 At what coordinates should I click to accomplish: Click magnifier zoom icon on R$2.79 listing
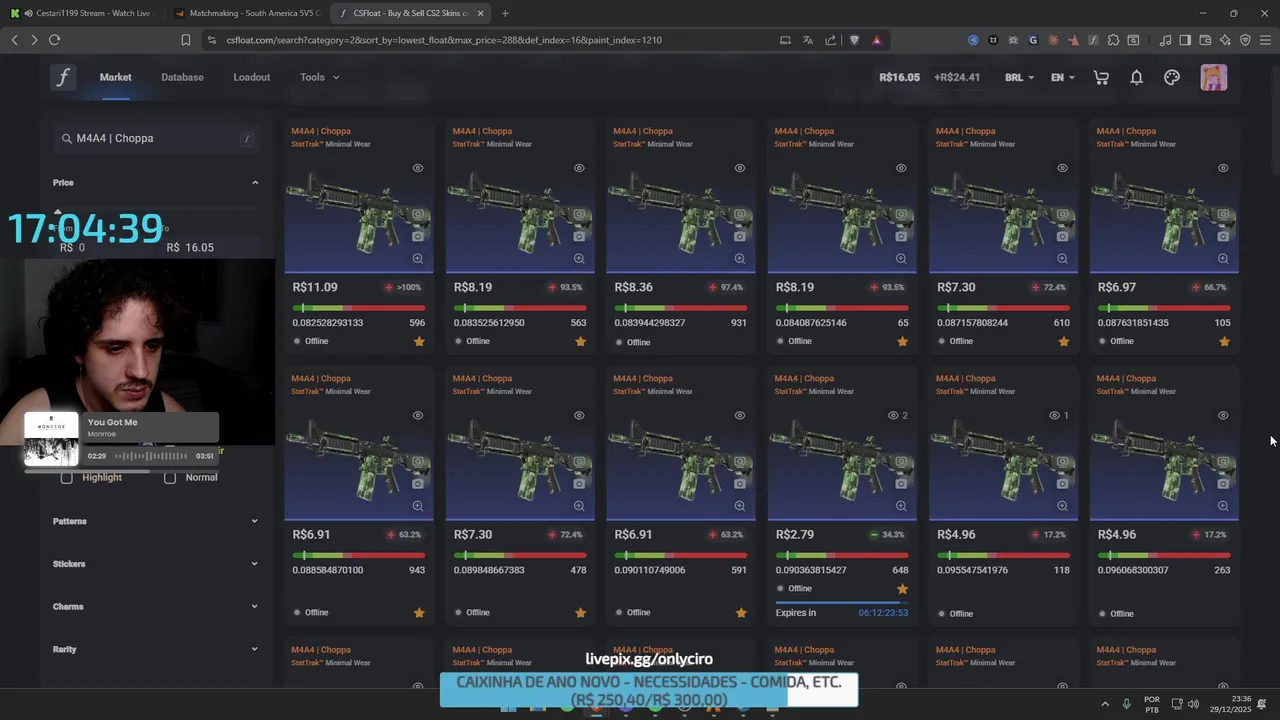point(901,506)
